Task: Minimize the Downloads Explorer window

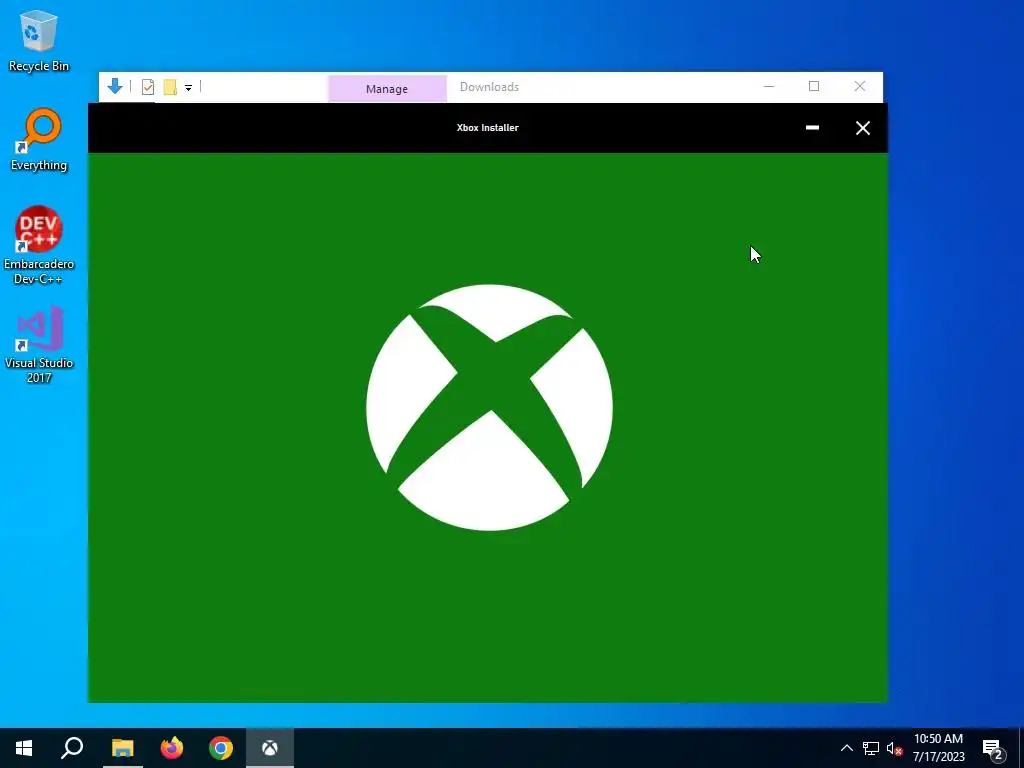Action: click(769, 86)
